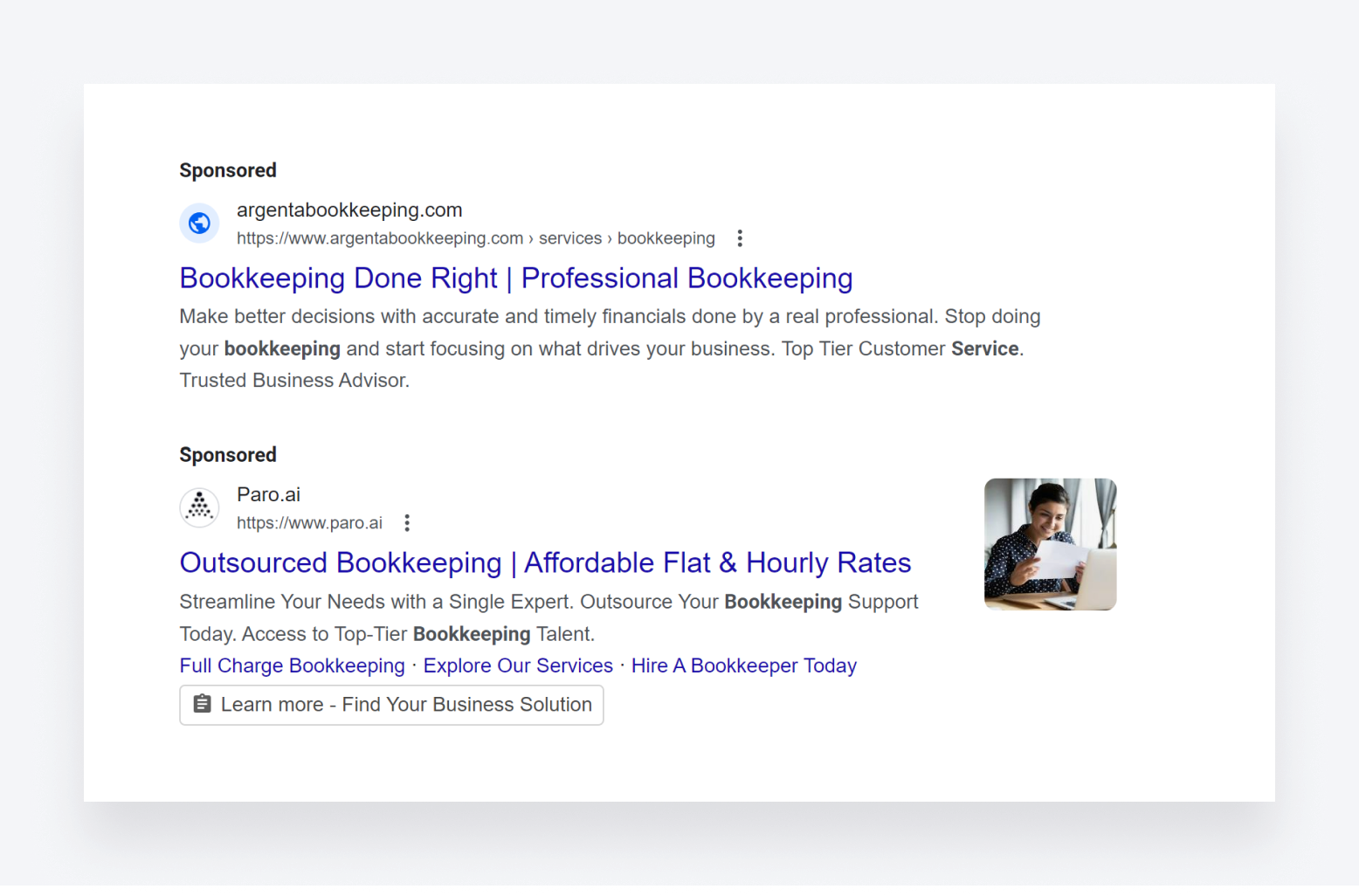Viewport: 1359px width, 896px height.
Task: Click the breadcrumb arrow before bookkeeping
Action: tap(610, 238)
